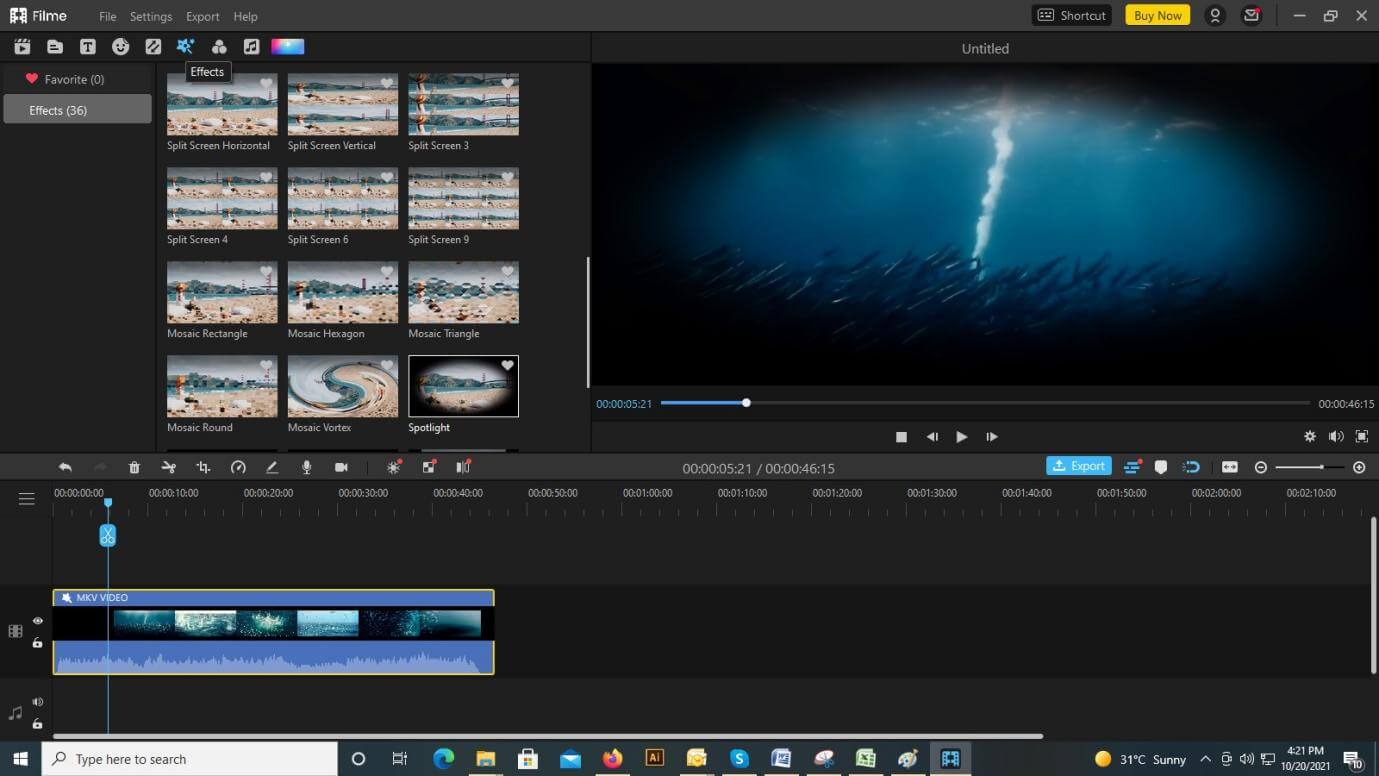Viewport: 1379px width, 776px height.
Task: Open the Transitions icon in top toolbar
Action: point(153,46)
